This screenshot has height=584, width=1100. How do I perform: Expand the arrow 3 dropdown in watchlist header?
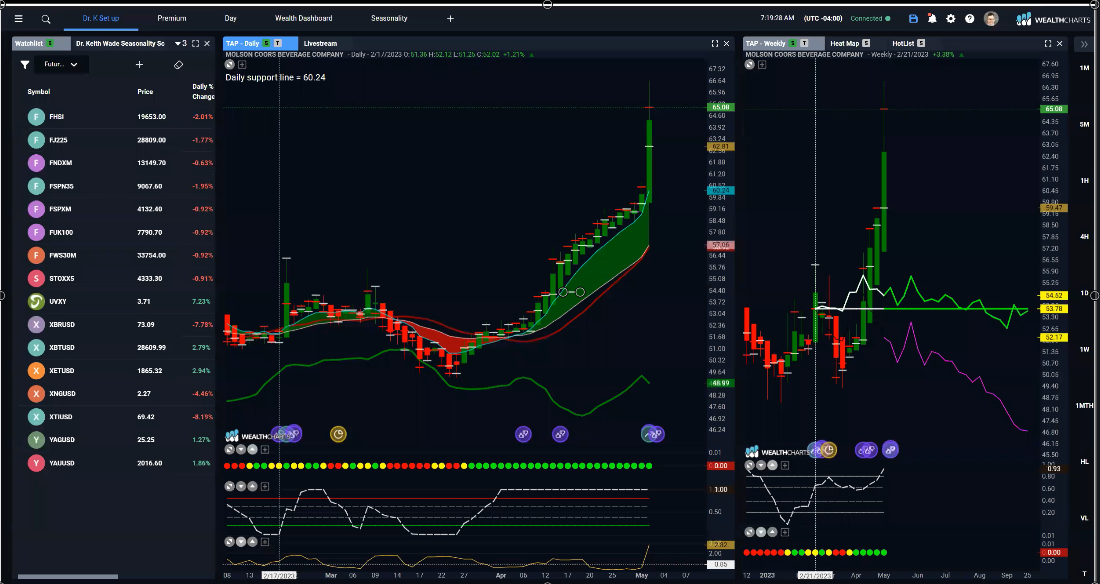pyautogui.click(x=180, y=44)
